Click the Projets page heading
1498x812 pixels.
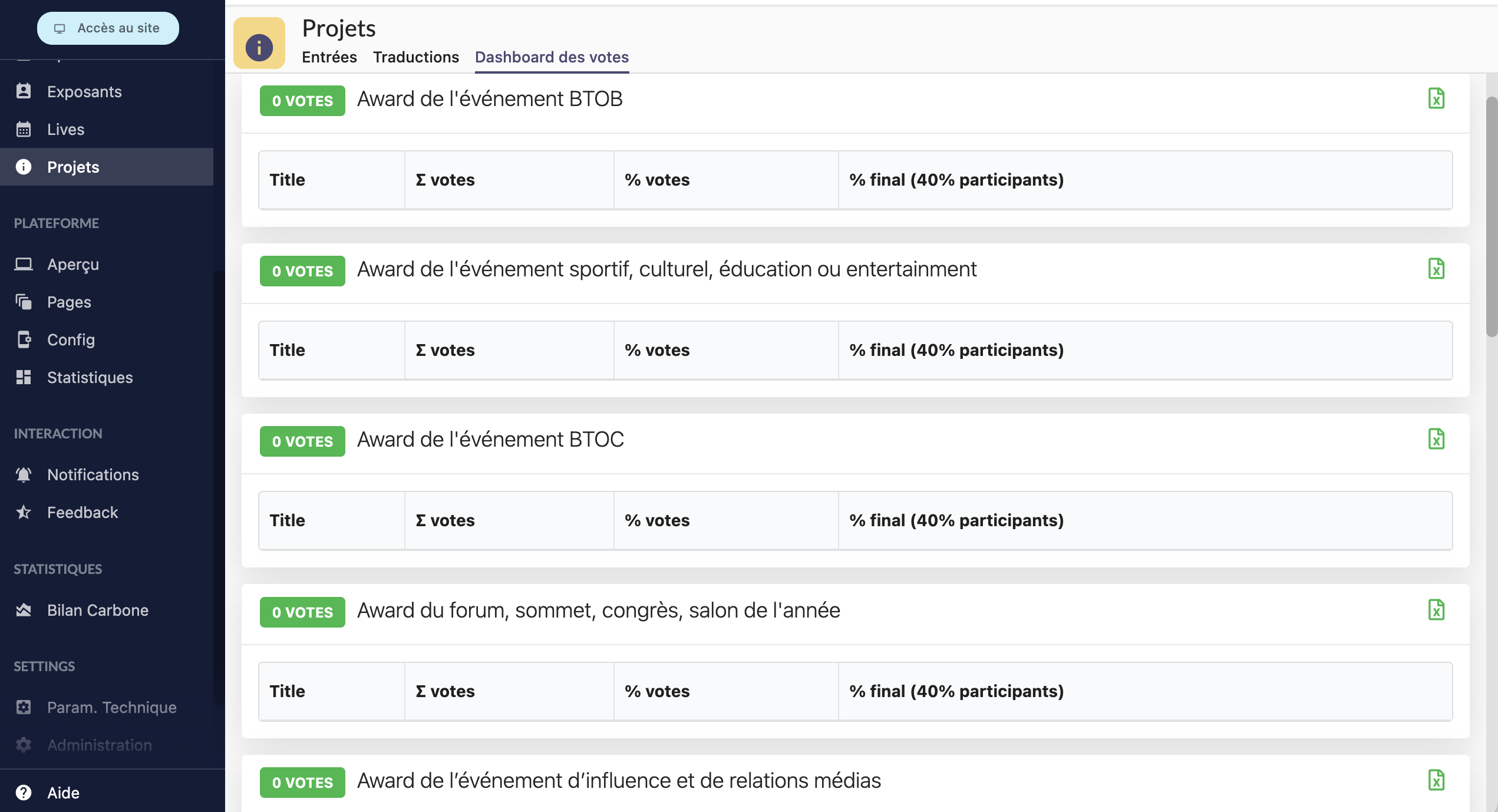tap(339, 28)
